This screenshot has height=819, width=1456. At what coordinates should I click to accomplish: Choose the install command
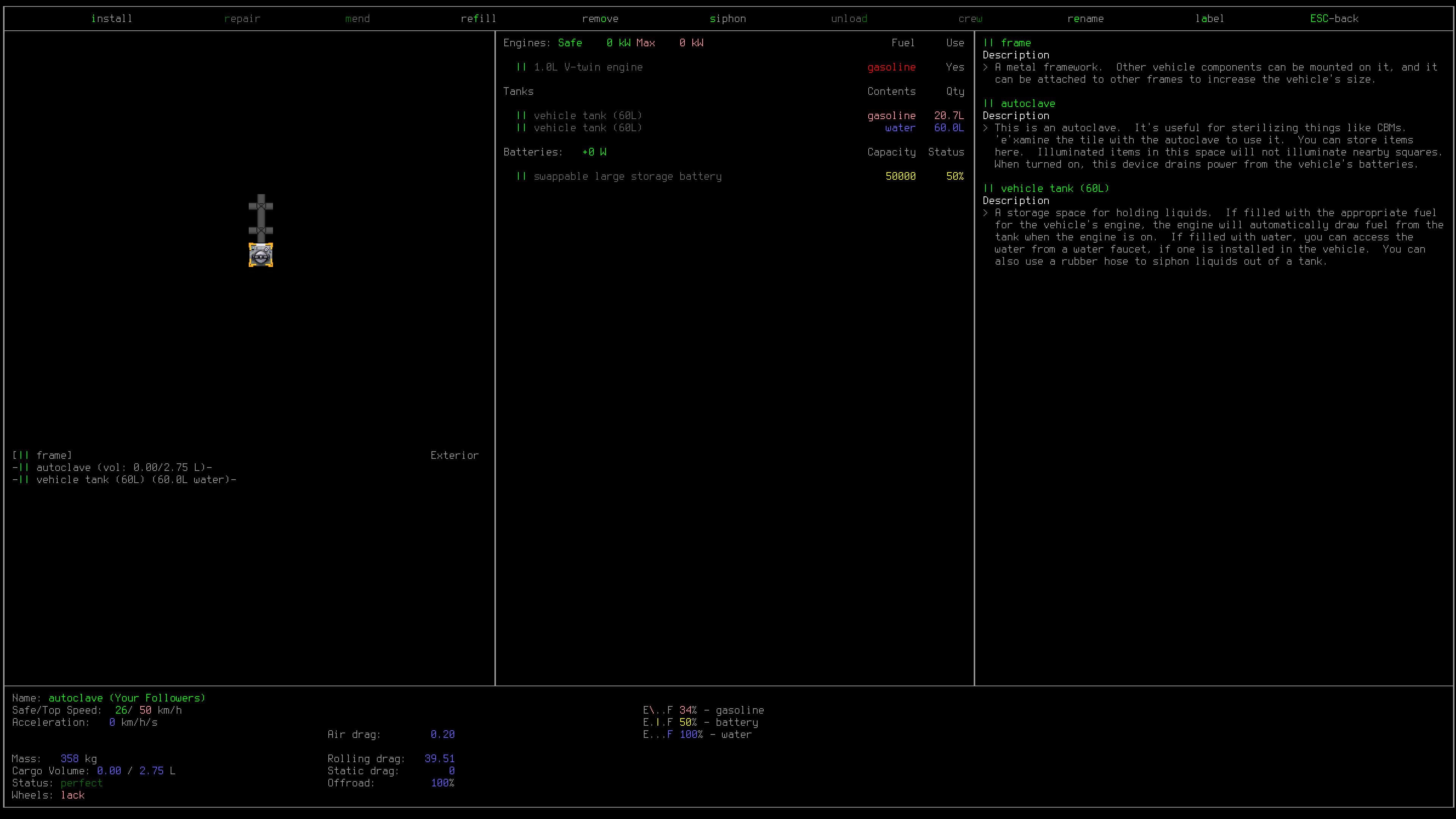pyautogui.click(x=112, y=19)
